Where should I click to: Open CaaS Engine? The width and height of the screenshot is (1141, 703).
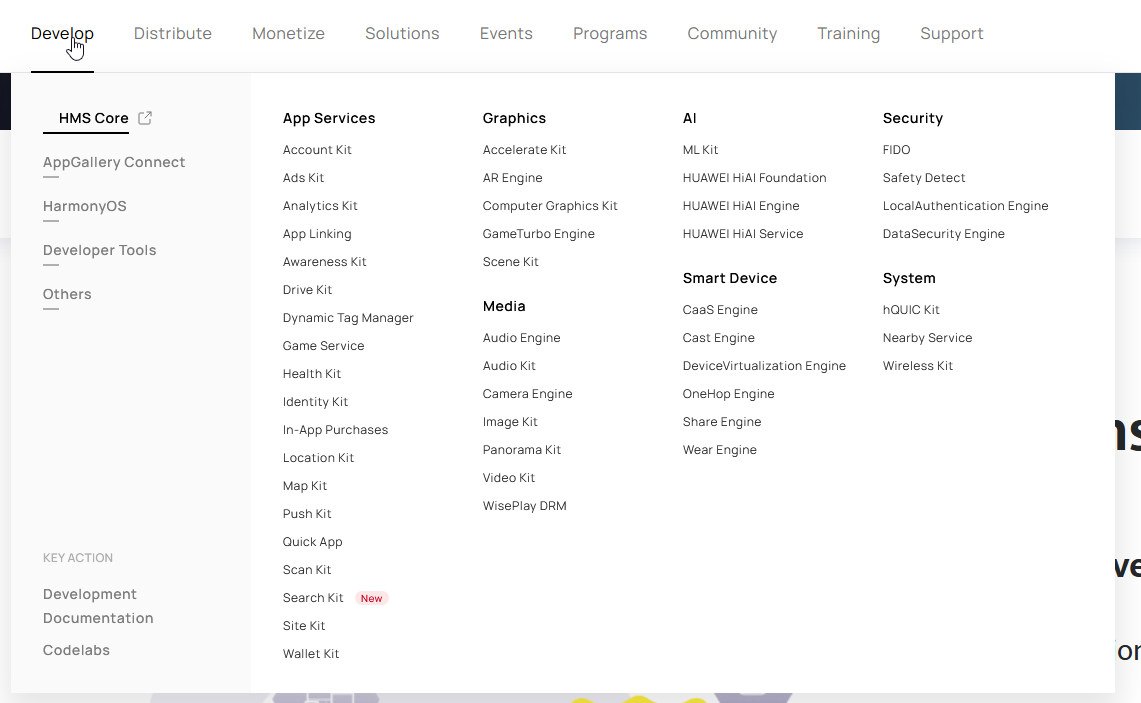[720, 310]
